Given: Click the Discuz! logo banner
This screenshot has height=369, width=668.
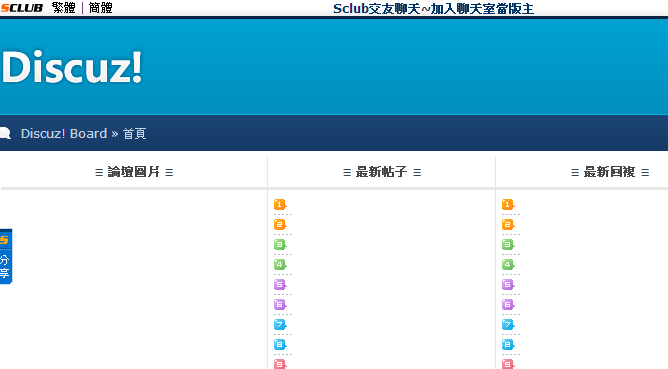Looking at the screenshot, I should (72, 66).
